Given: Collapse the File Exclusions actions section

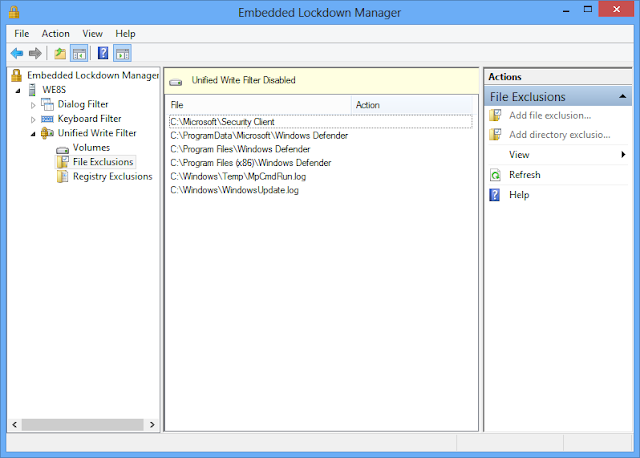Looking at the screenshot, I should pos(622,96).
